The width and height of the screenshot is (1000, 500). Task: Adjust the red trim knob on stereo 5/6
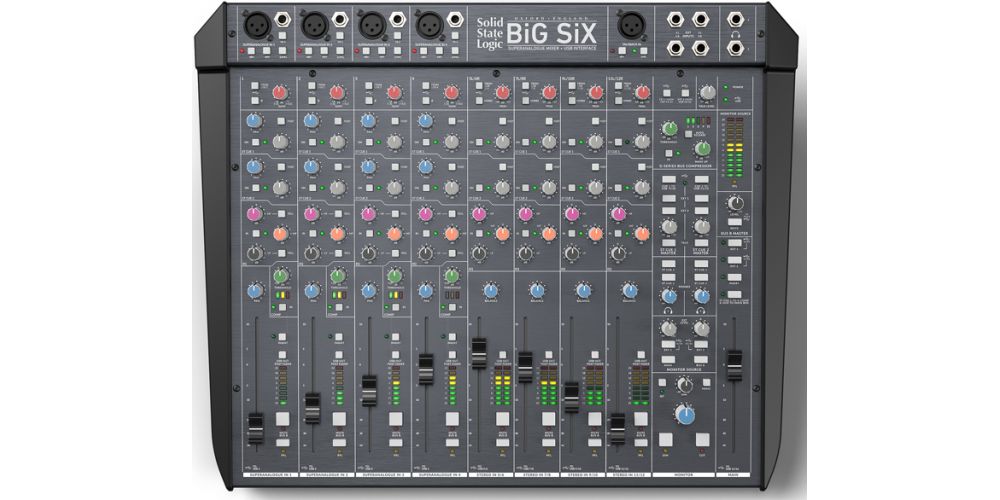coord(503,93)
